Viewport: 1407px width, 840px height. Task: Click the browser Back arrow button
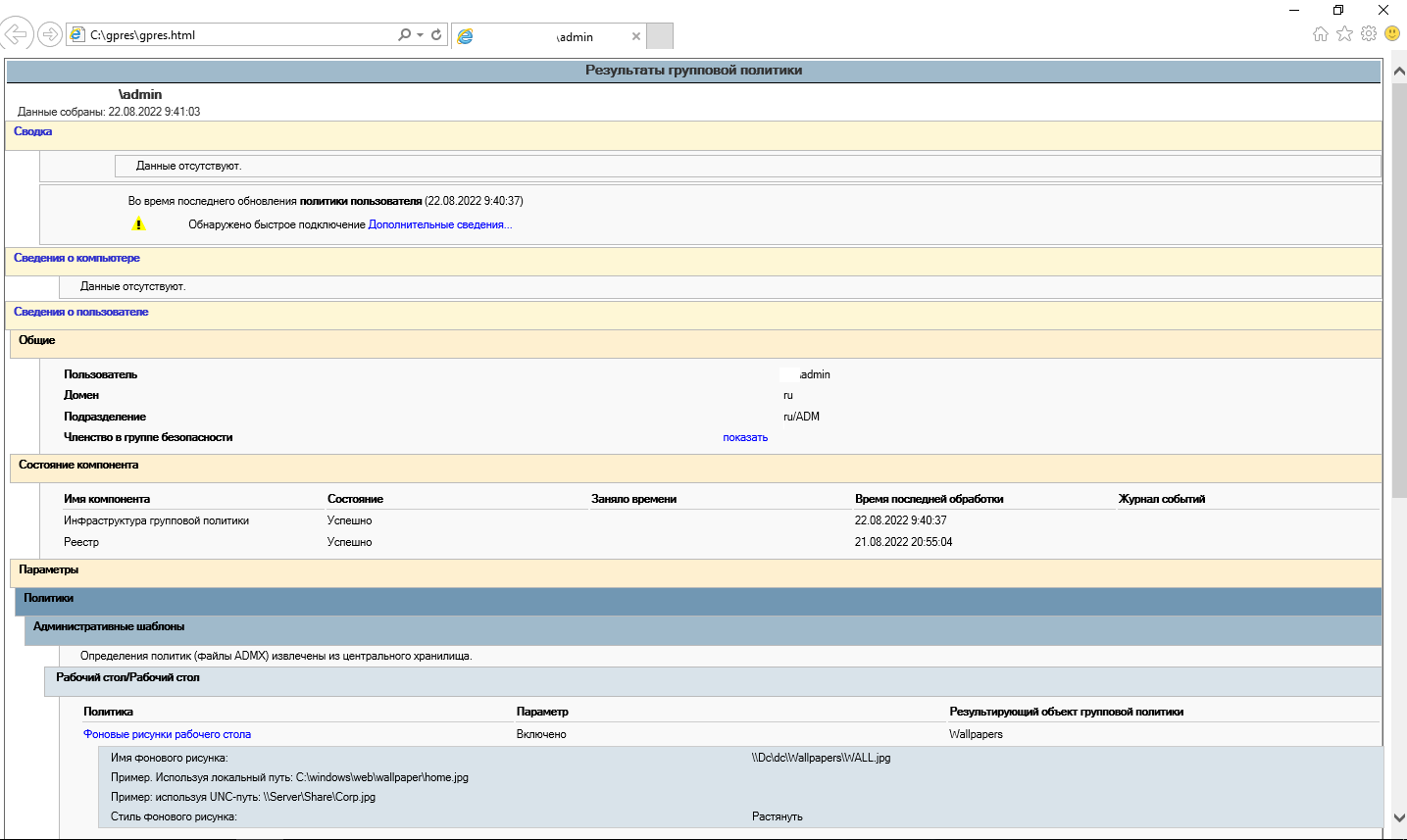click(x=16, y=34)
